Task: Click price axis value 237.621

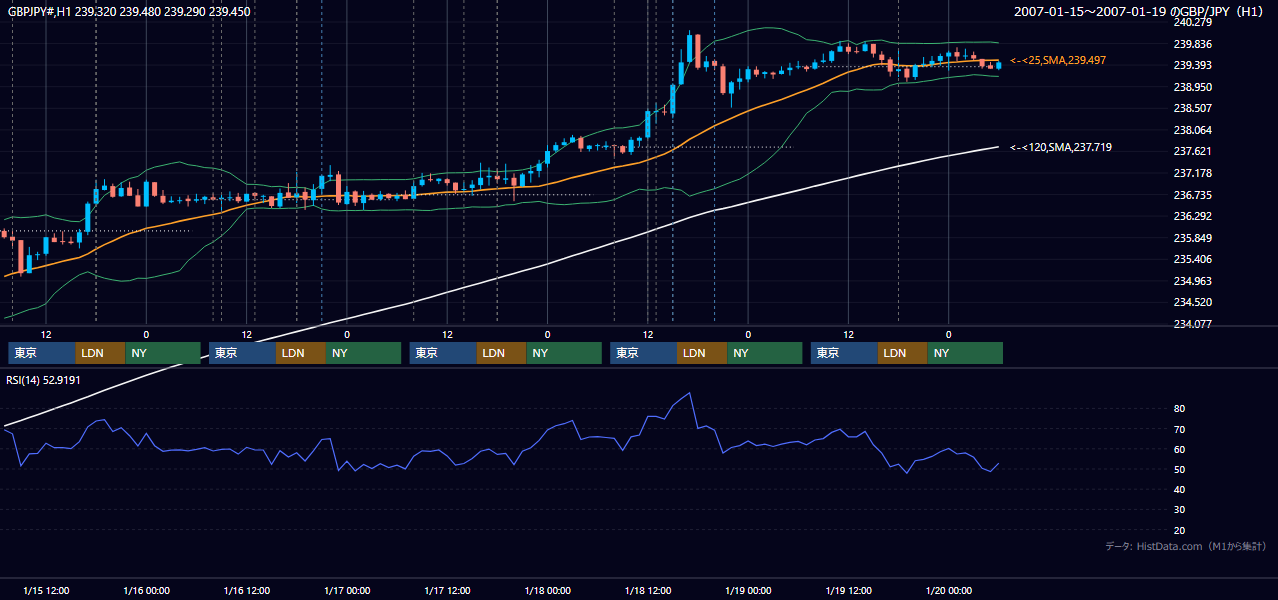Action: (x=1192, y=151)
